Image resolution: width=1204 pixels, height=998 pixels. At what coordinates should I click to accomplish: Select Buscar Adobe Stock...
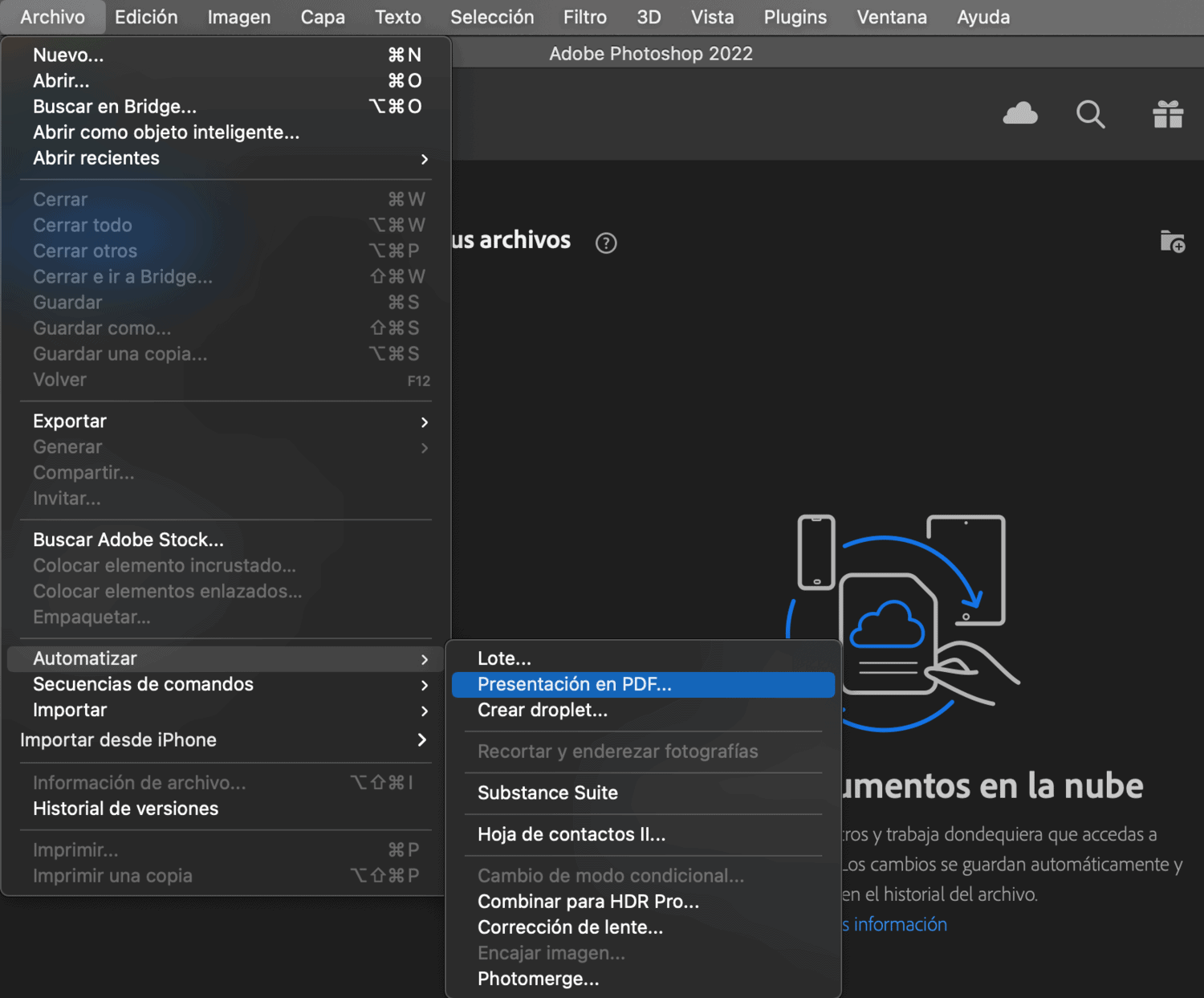[226, 540]
